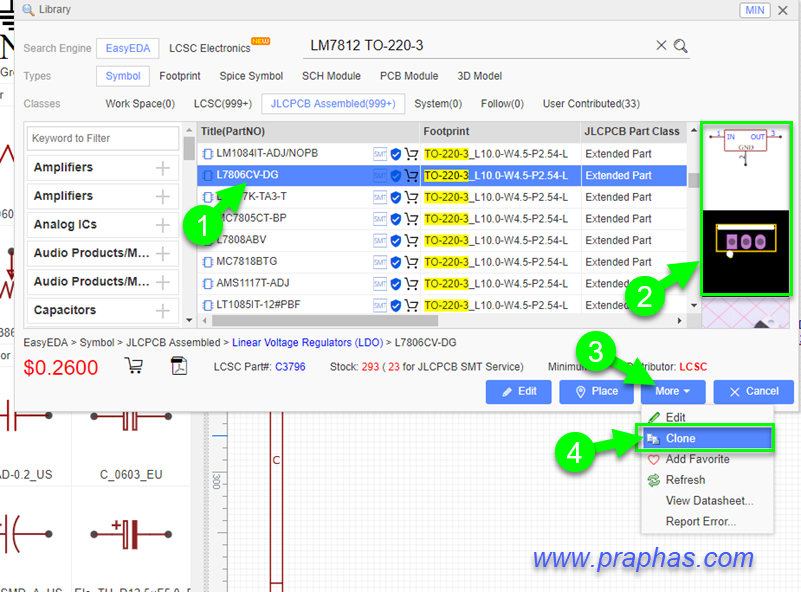The width and height of the screenshot is (801, 592).
Task: Click the horizontal scrollbar thumb under the parts table
Action: [x=325, y=321]
